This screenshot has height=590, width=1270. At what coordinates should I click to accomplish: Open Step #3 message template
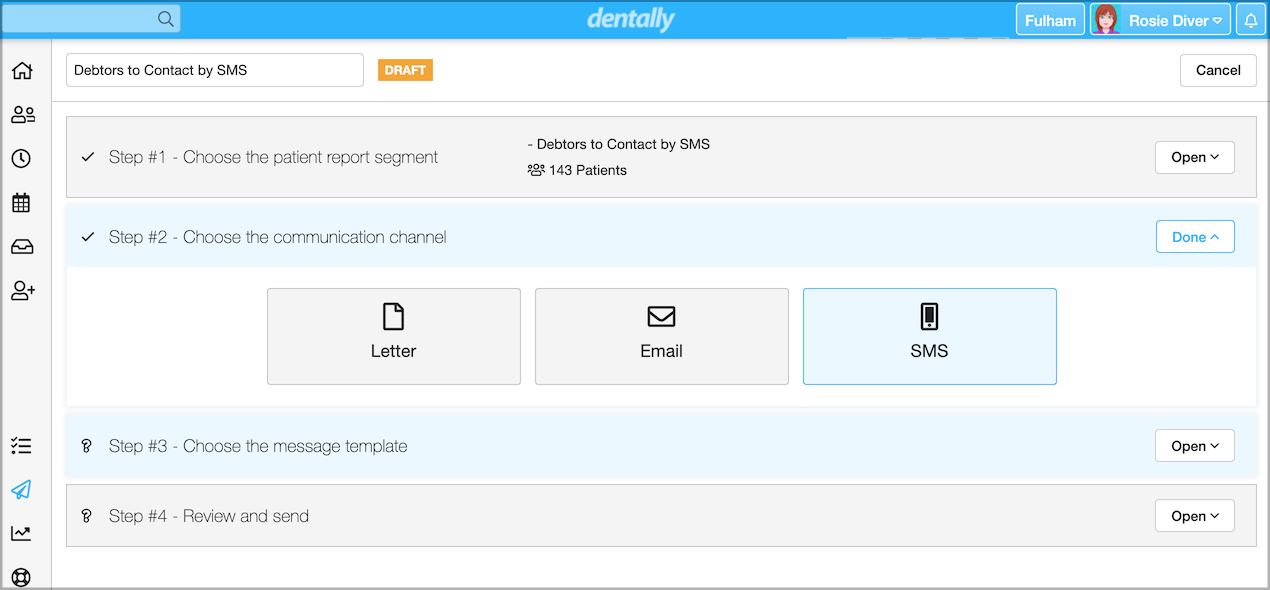pyautogui.click(x=1194, y=445)
